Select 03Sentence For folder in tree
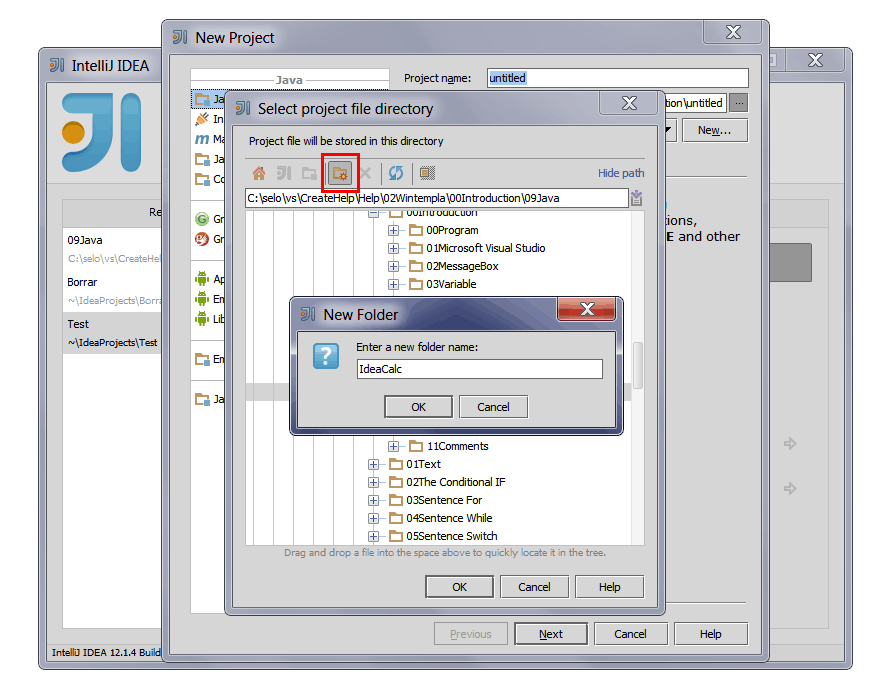Image resolution: width=881 pixels, height=684 pixels. [x=444, y=500]
